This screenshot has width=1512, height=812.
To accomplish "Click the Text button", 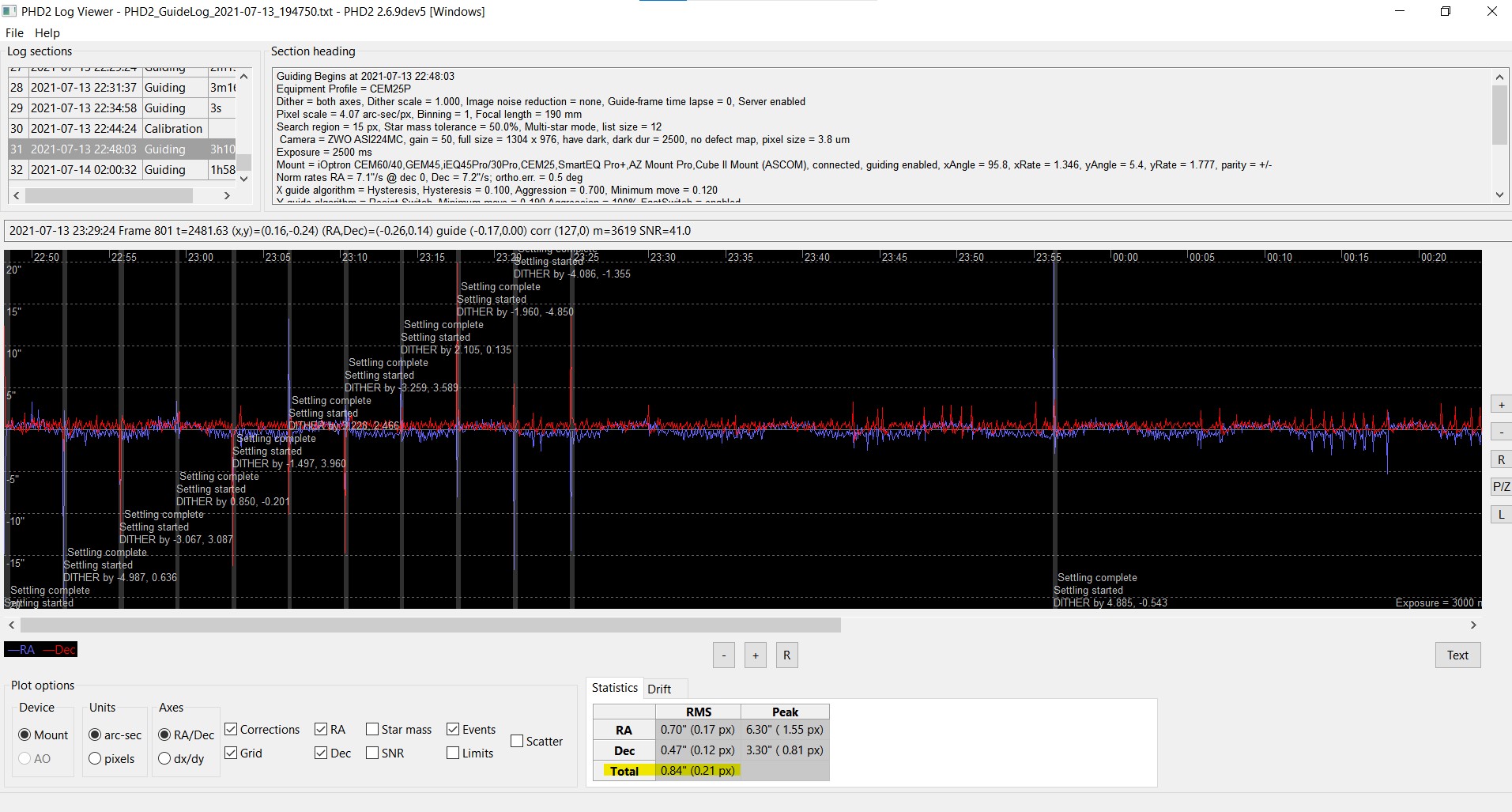I will [x=1457, y=655].
